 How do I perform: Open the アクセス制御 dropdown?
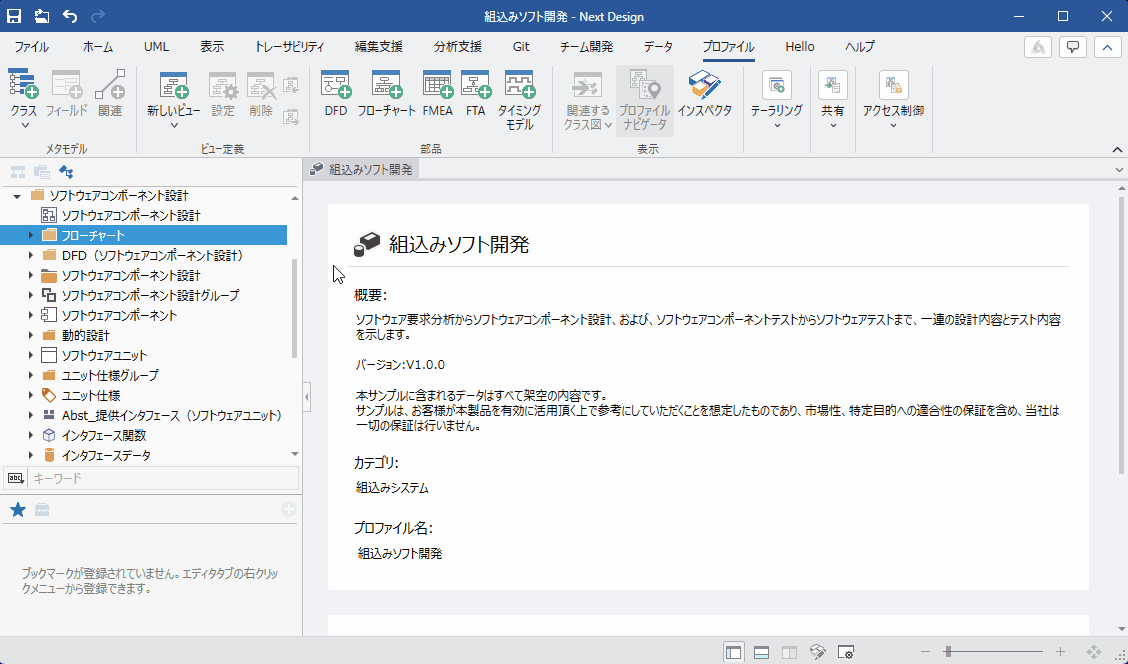893,100
